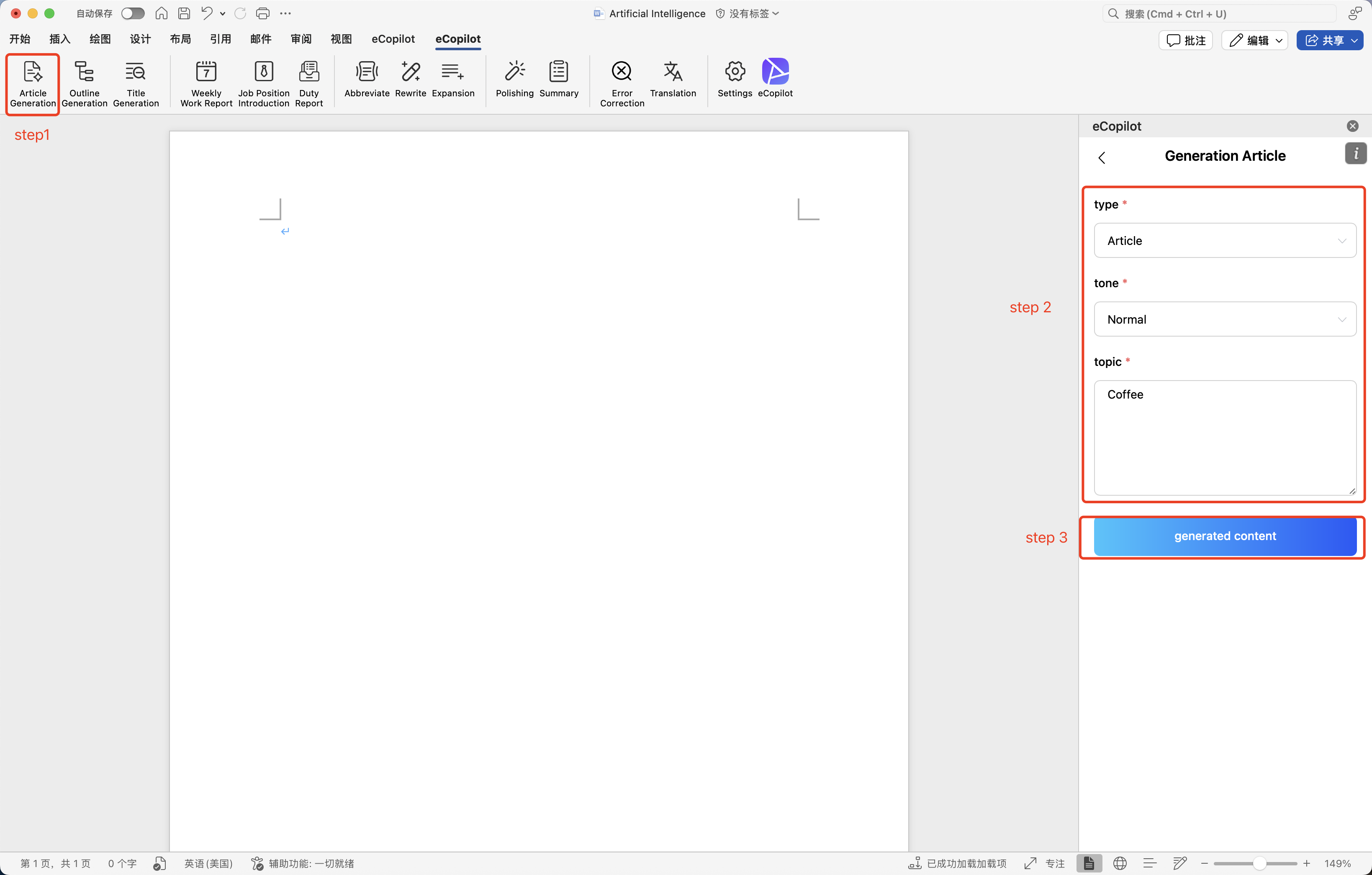1372x875 pixels.
Task: Toggle the web layout view button
Action: [1120, 863]
